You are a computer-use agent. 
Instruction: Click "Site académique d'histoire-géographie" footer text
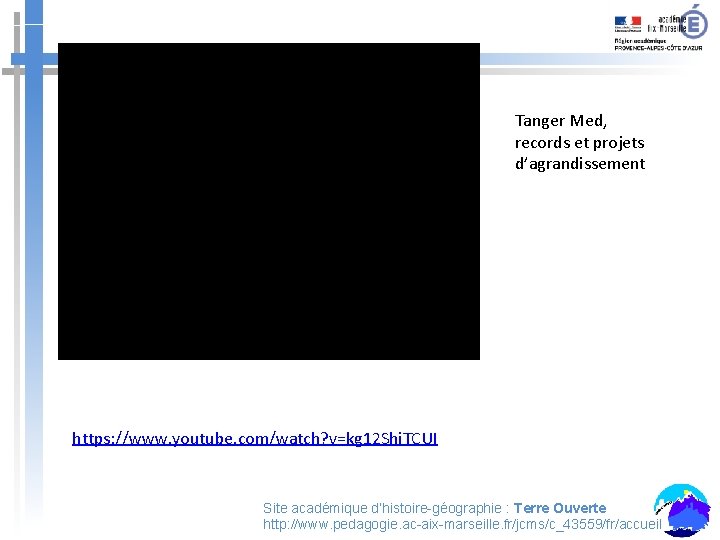[382, 508]
